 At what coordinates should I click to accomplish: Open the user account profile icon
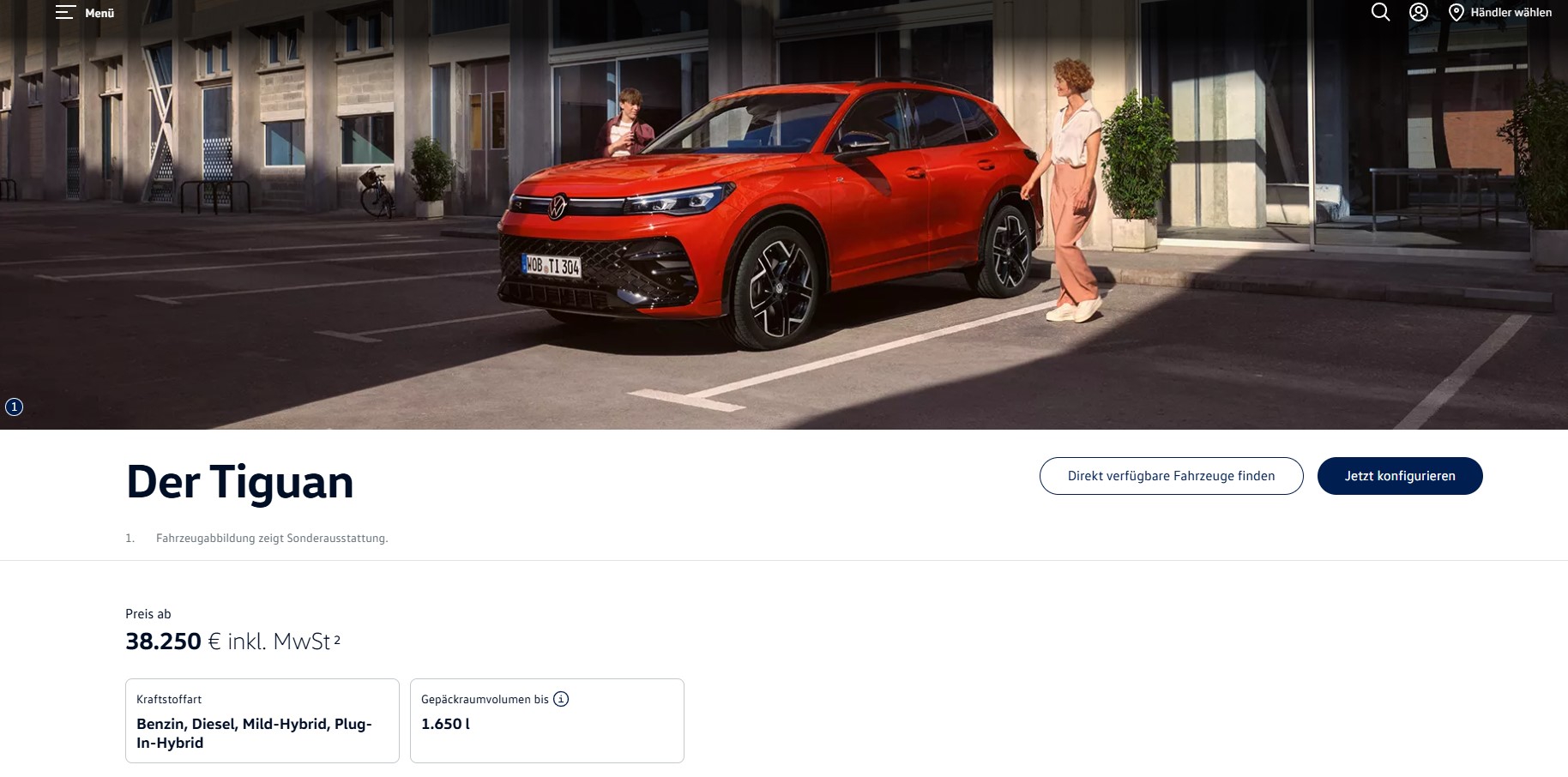[x=1419, y=12]
